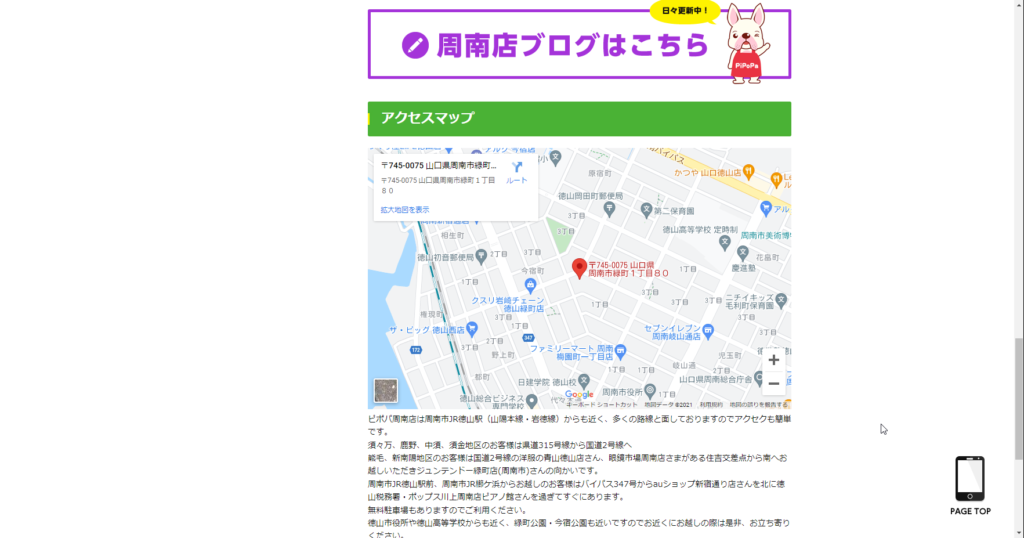Select the 徳山総合ビジネス専門学校 marker
Image resolution: width=1024 pixels, height=538 pixels.
pos(532,400)
